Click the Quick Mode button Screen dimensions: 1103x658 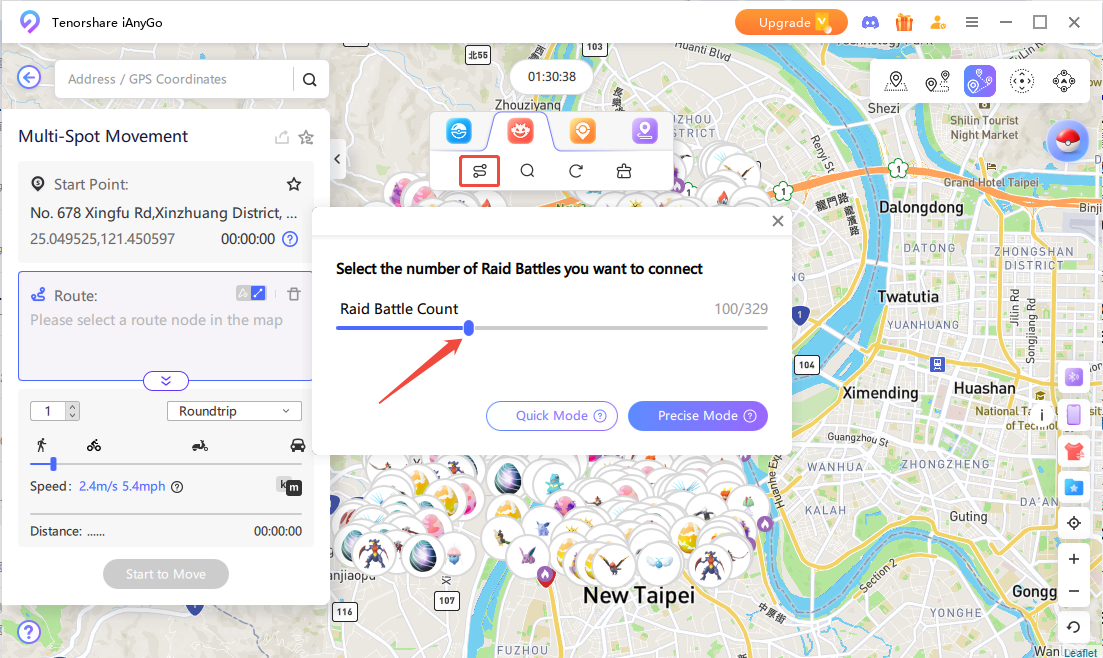[551, 416]
